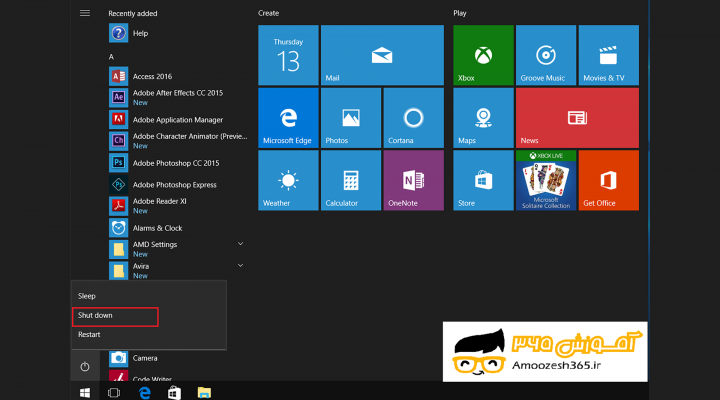Image resolution: width=720 pixels, height=400 pixels.
Task: Open the Mail tile
Action: 382,55
